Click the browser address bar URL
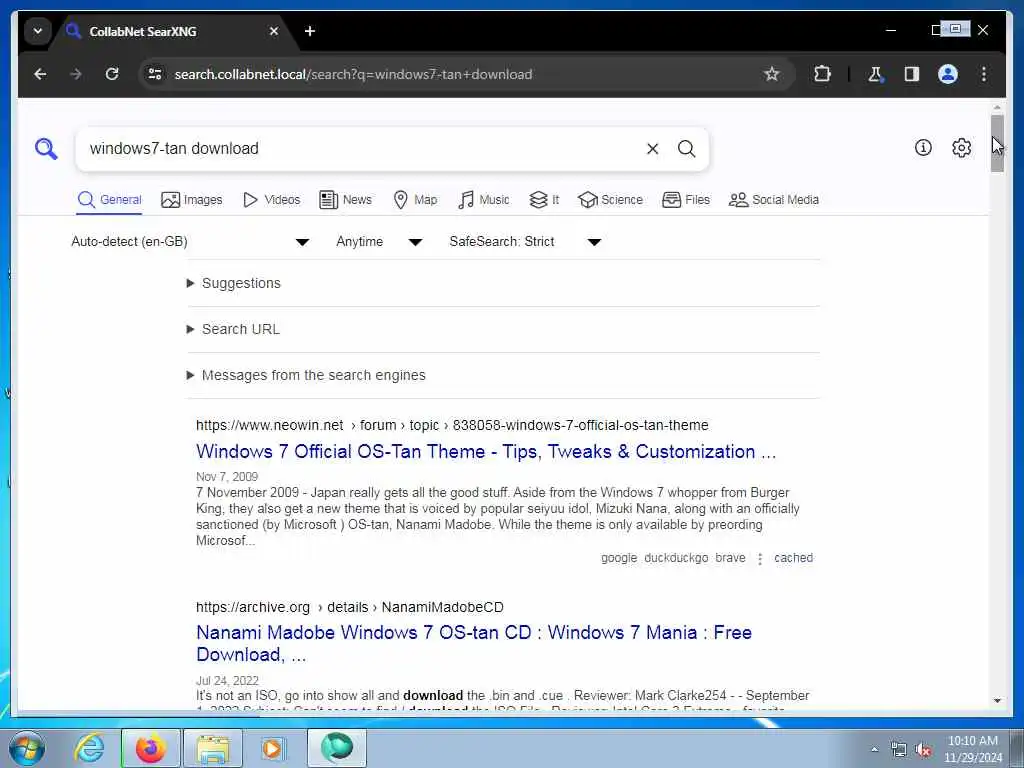The width and height of the screenshot is (1024, 768). click(x=353, y=74)
